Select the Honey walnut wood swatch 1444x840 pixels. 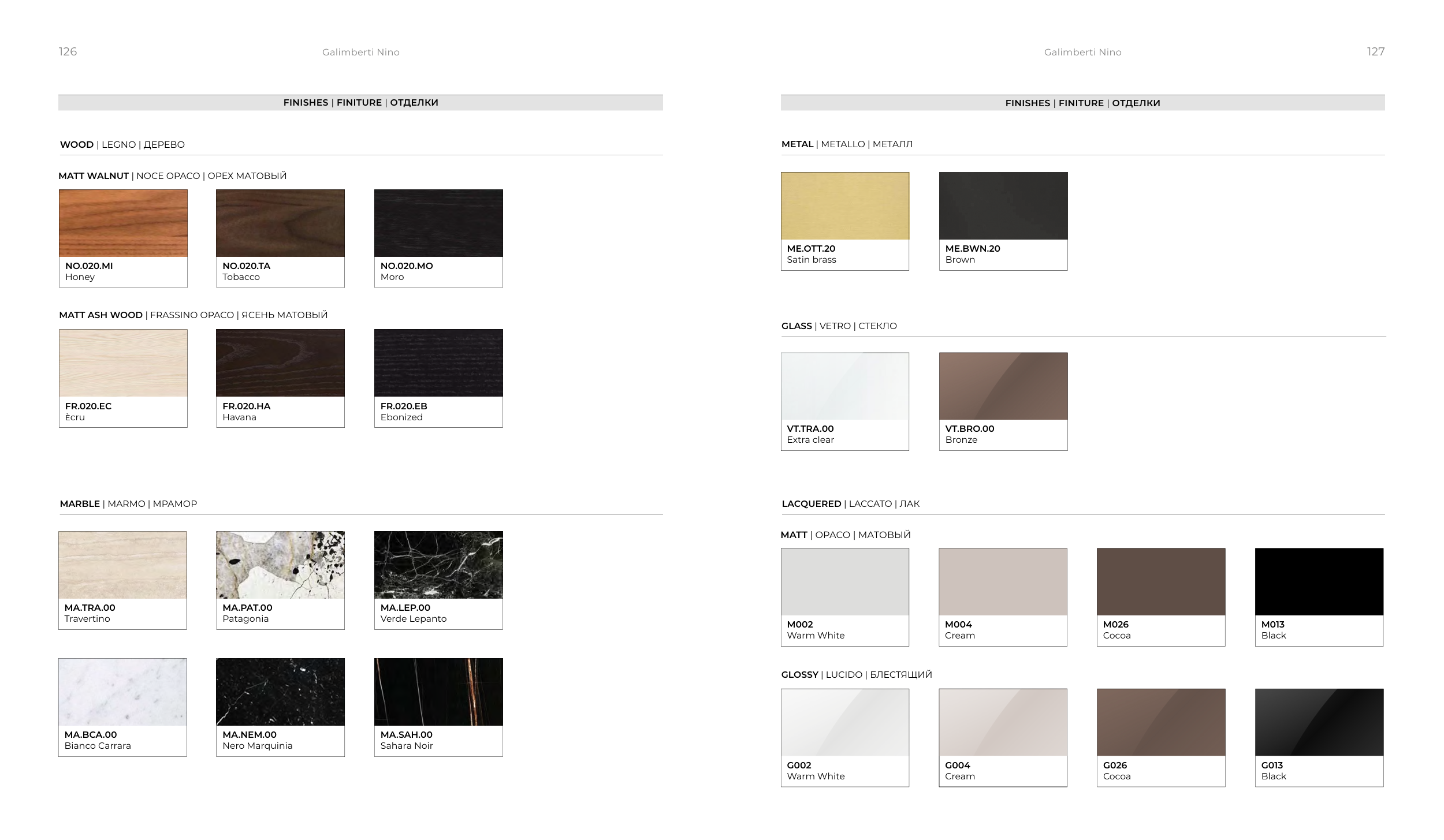pyautogui.click(x=123, y=223)
